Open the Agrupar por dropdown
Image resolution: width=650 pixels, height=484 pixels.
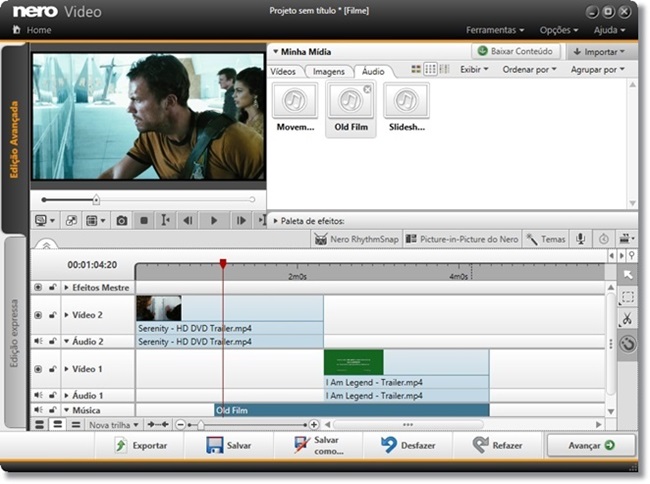597,70
